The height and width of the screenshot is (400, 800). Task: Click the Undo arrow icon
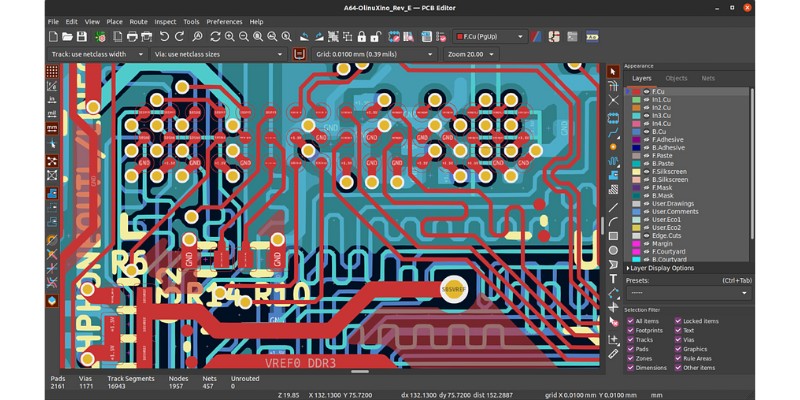(164, 37)
